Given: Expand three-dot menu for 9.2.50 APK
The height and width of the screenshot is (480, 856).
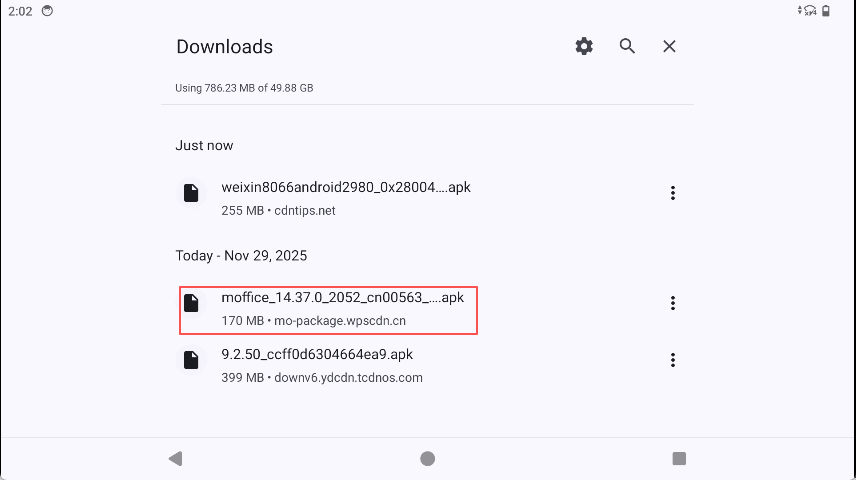Looking at the screenshot, I should click(673, 360).
